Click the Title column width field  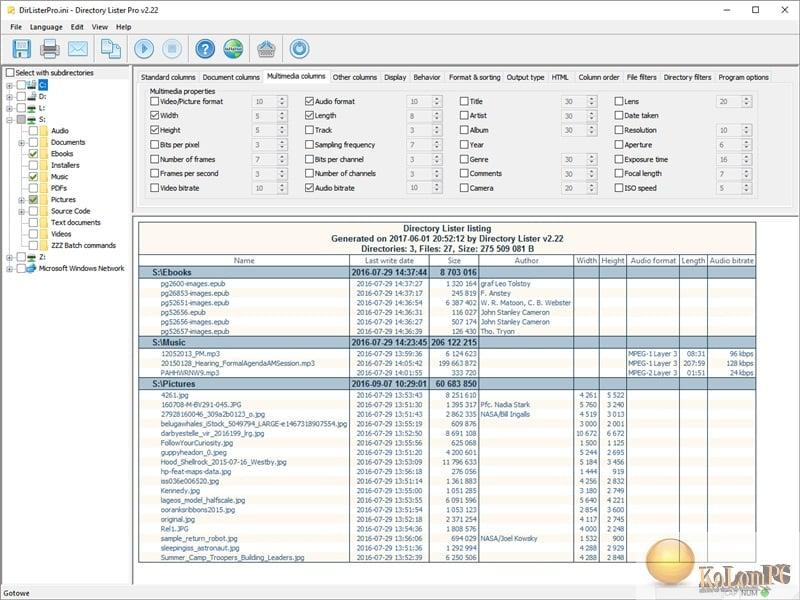(x=573, y=102)
